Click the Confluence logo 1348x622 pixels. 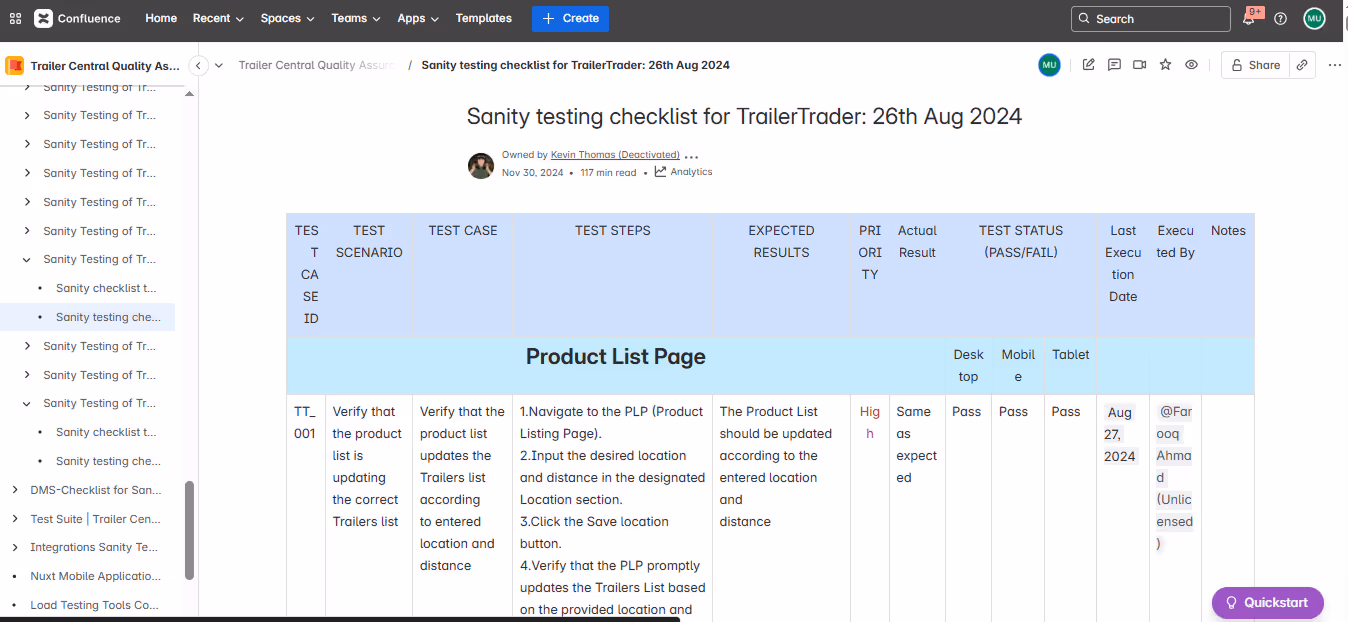point(77,18)
